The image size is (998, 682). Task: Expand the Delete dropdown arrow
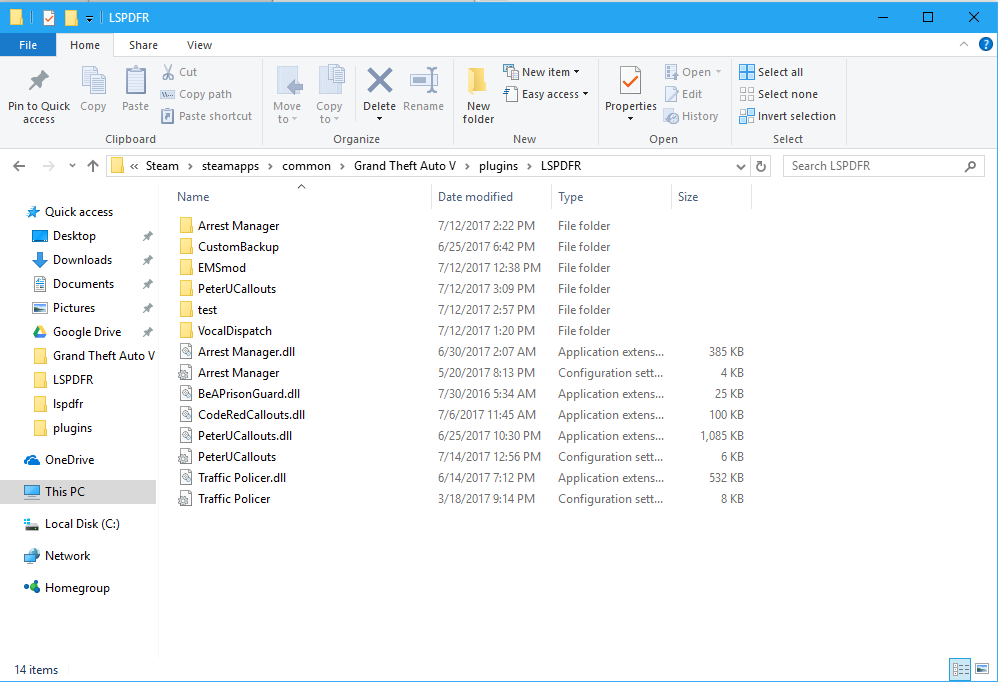[x=379, y=119]
